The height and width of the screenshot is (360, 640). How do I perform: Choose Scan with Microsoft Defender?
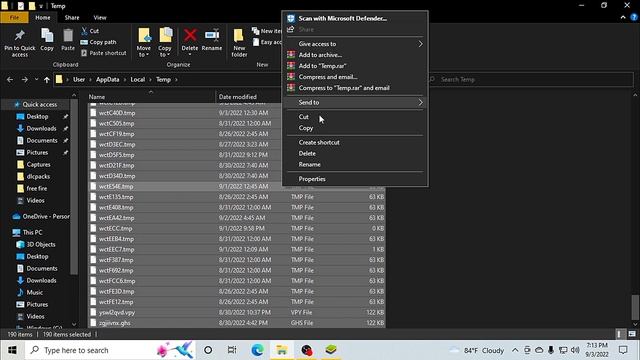coord(355,18)
